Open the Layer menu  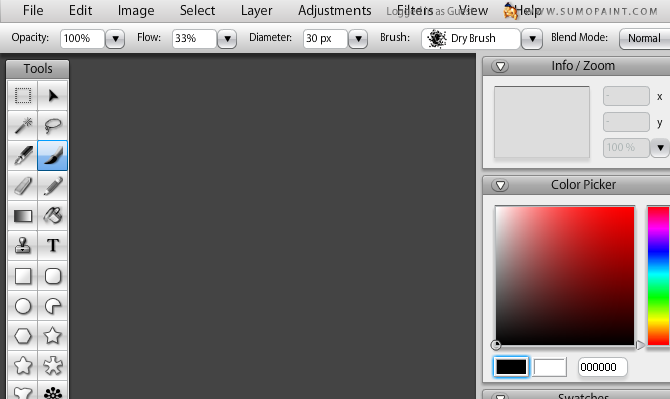click(x=256, y=10)
